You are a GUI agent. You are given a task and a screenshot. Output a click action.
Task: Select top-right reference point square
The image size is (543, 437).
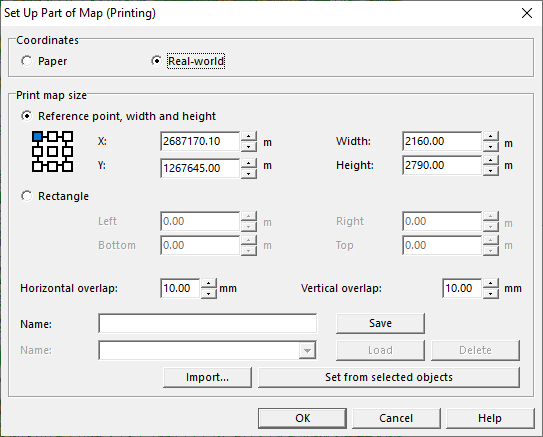pos(68,136)
